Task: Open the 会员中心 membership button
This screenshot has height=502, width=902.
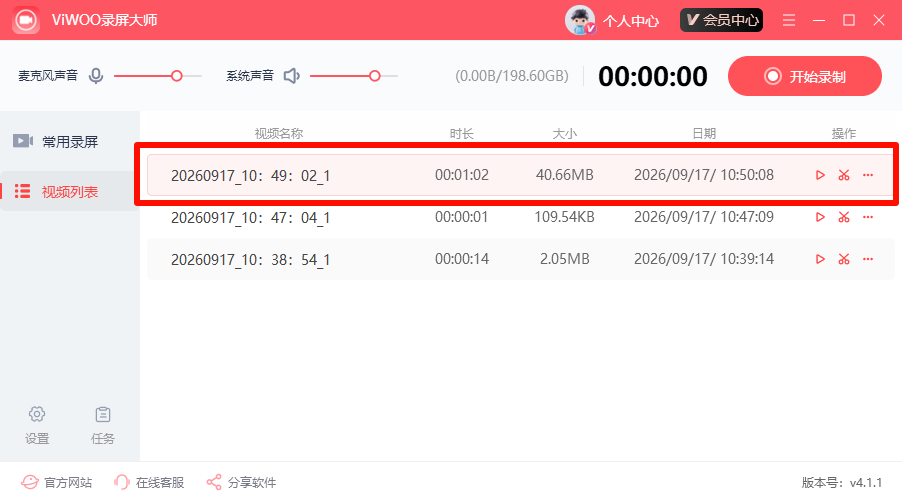Action: pyautogui.click(x=721, y=20)
